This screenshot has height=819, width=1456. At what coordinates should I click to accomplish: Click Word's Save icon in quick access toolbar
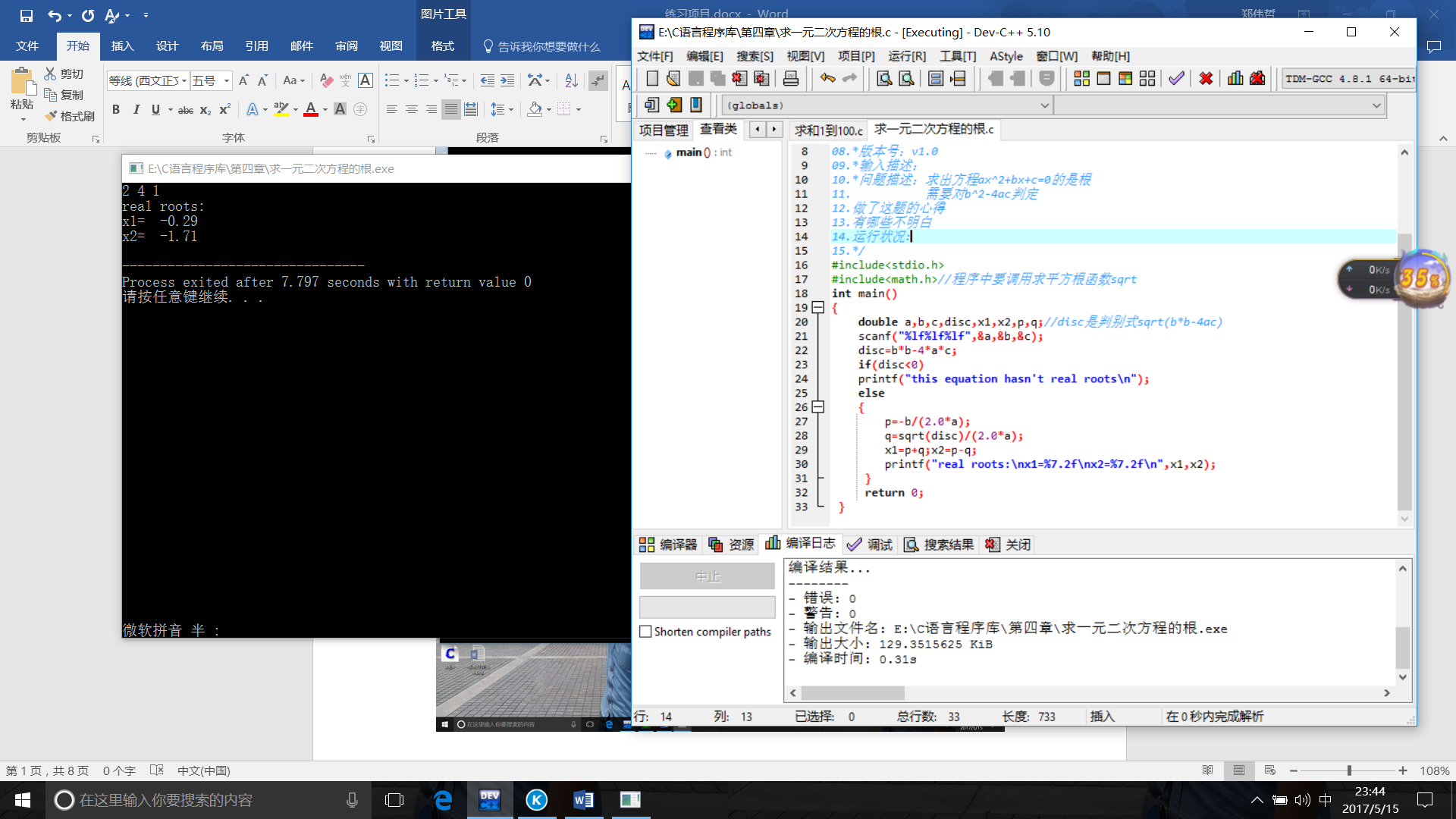click(x=26, y=15)
